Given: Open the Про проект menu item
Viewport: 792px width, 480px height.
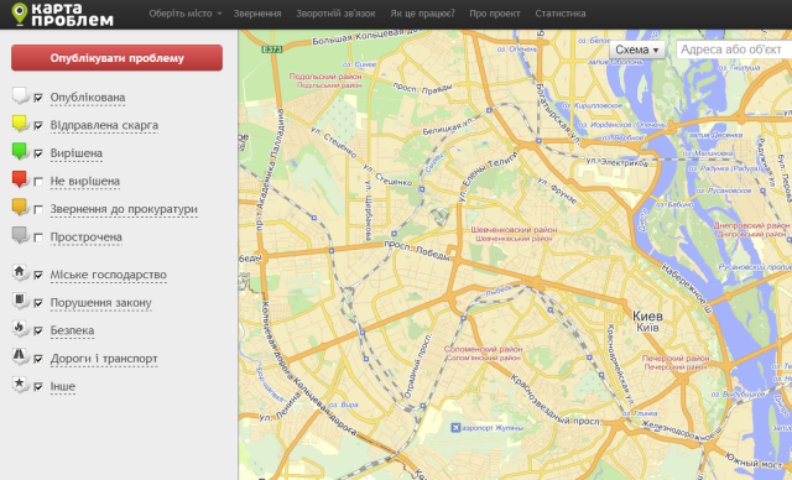Looking at the screenshot, I should [494, 14].
